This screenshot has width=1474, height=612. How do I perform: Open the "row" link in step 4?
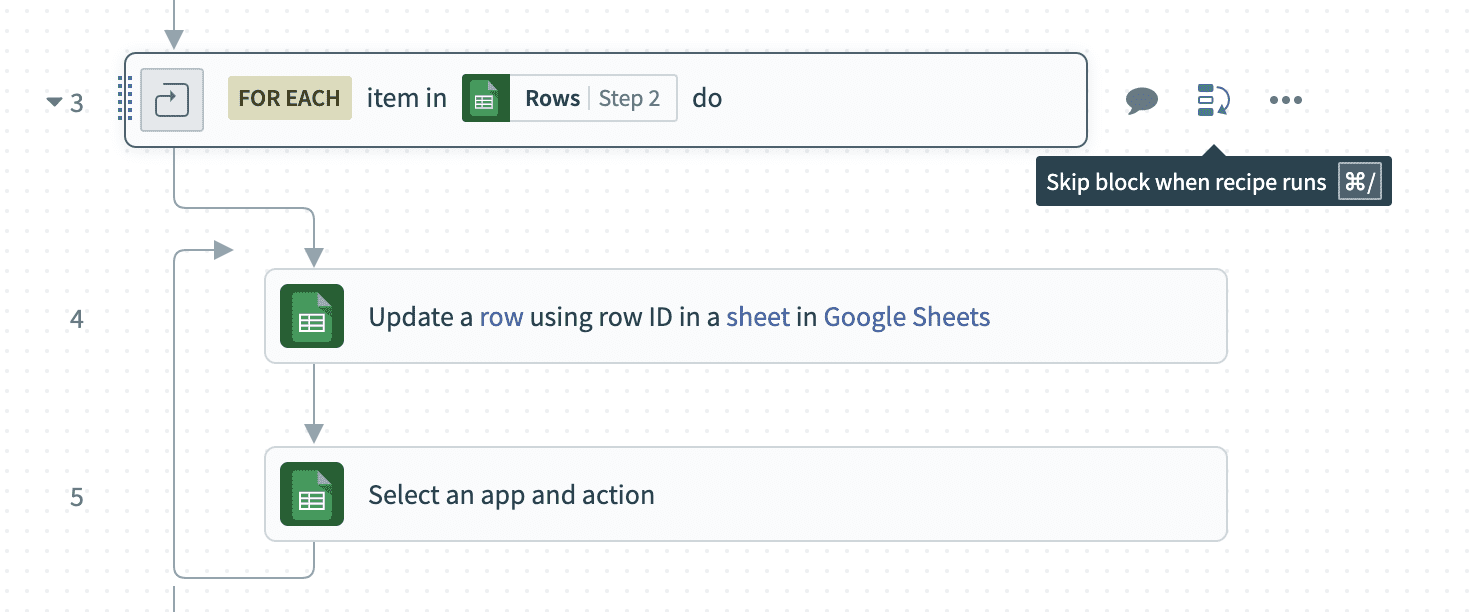501,317
